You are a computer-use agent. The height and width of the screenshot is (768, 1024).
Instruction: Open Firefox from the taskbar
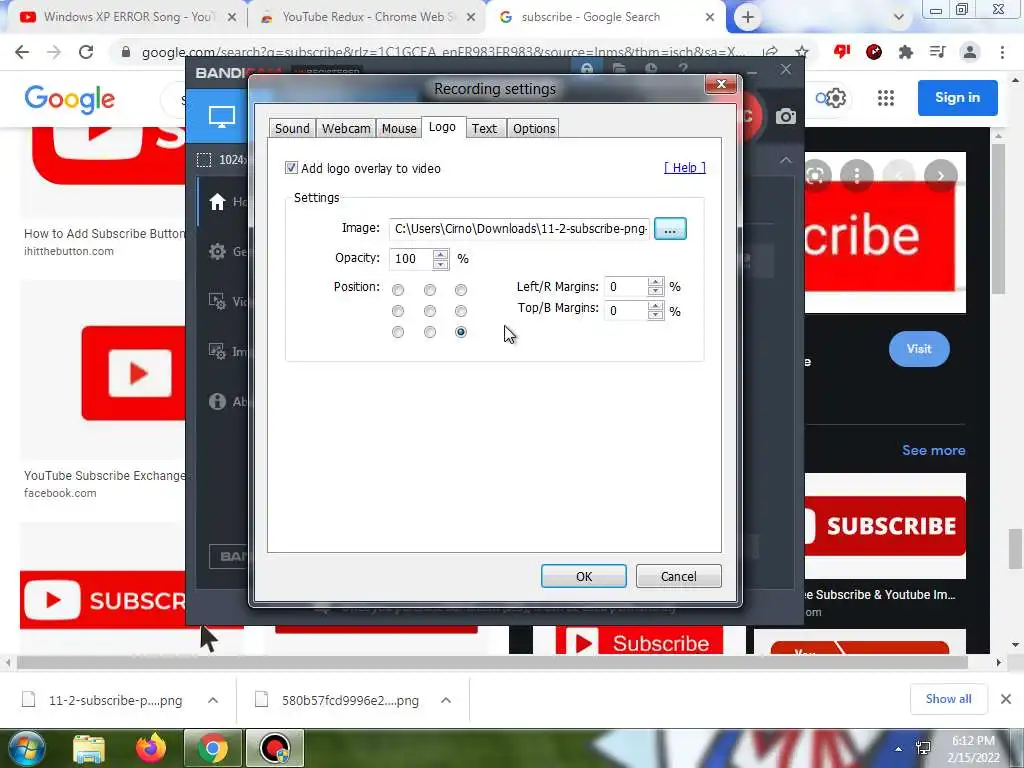pyautogui.click(x=151, y=748)
